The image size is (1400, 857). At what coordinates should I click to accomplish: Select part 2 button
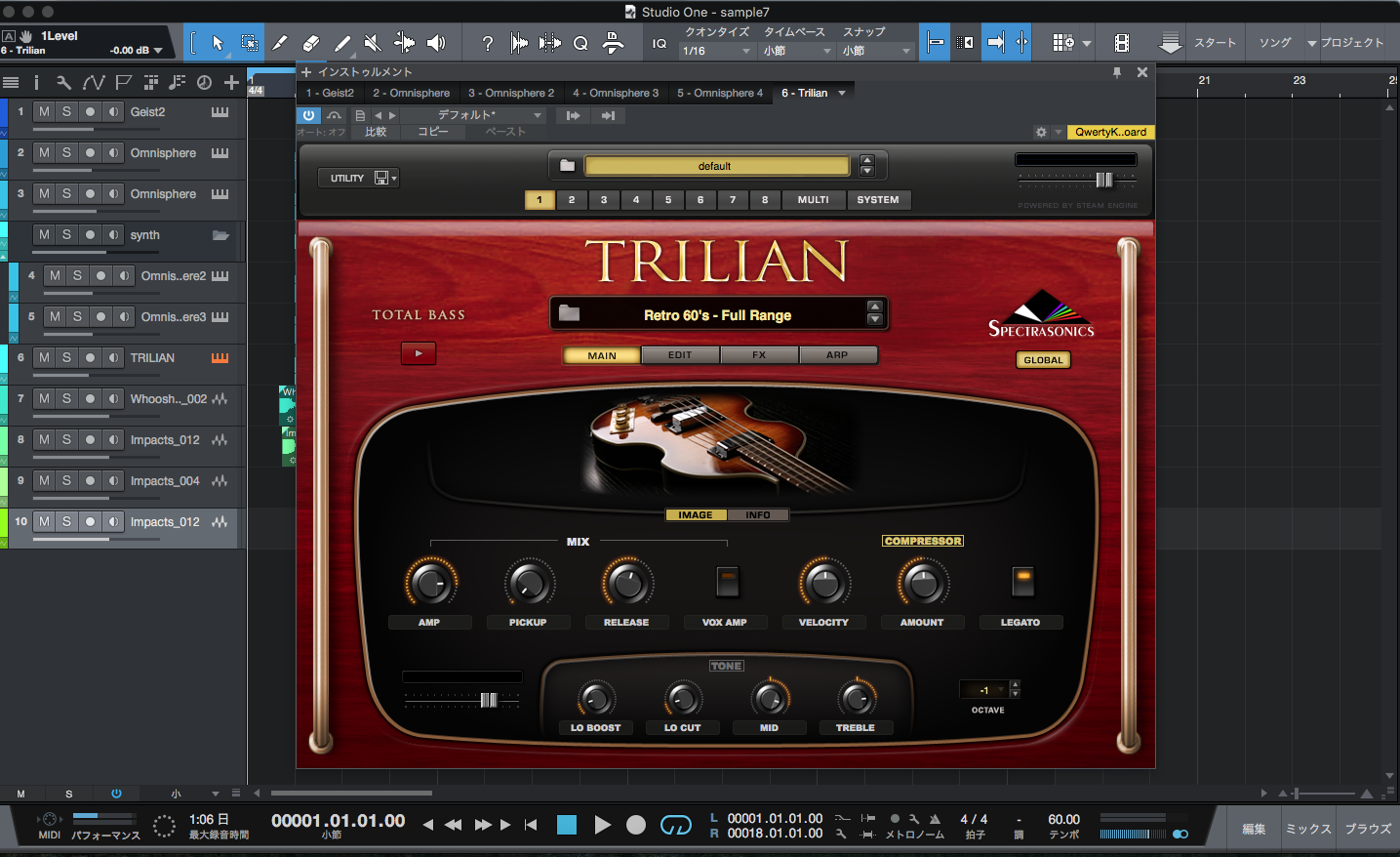pyautogui.click(x=572, y=200)
